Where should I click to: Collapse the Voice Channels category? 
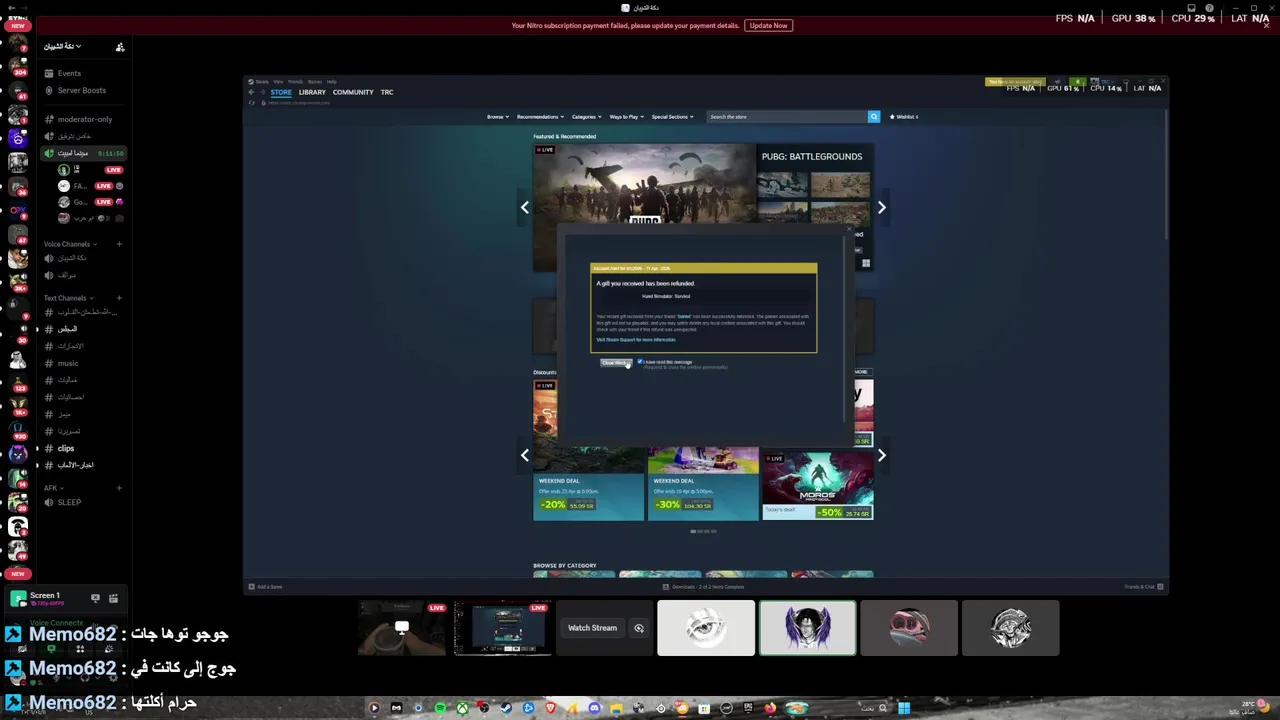click(x=70, y=244)
